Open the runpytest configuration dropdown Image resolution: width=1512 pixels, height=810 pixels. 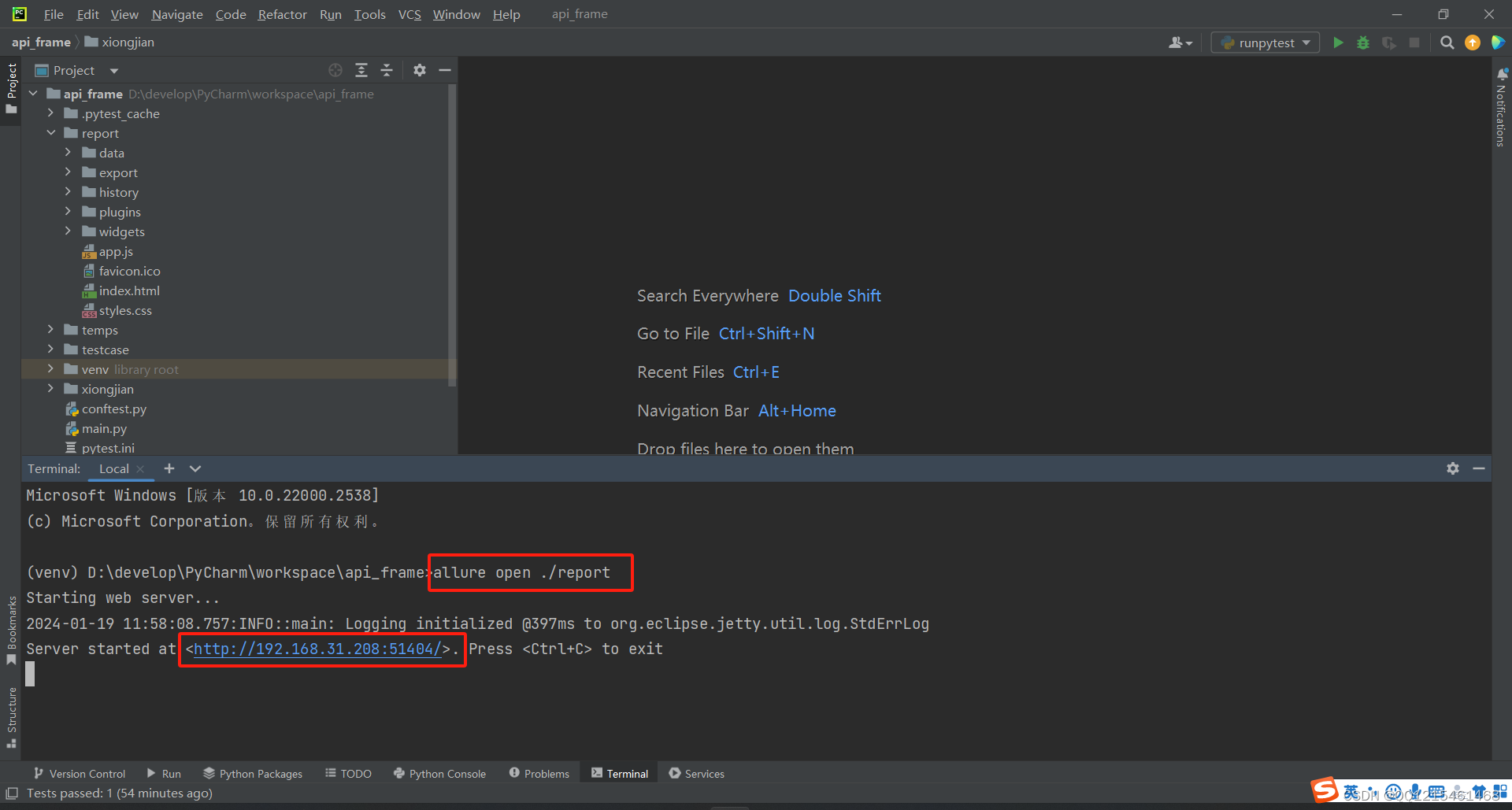click(1265, 43)
